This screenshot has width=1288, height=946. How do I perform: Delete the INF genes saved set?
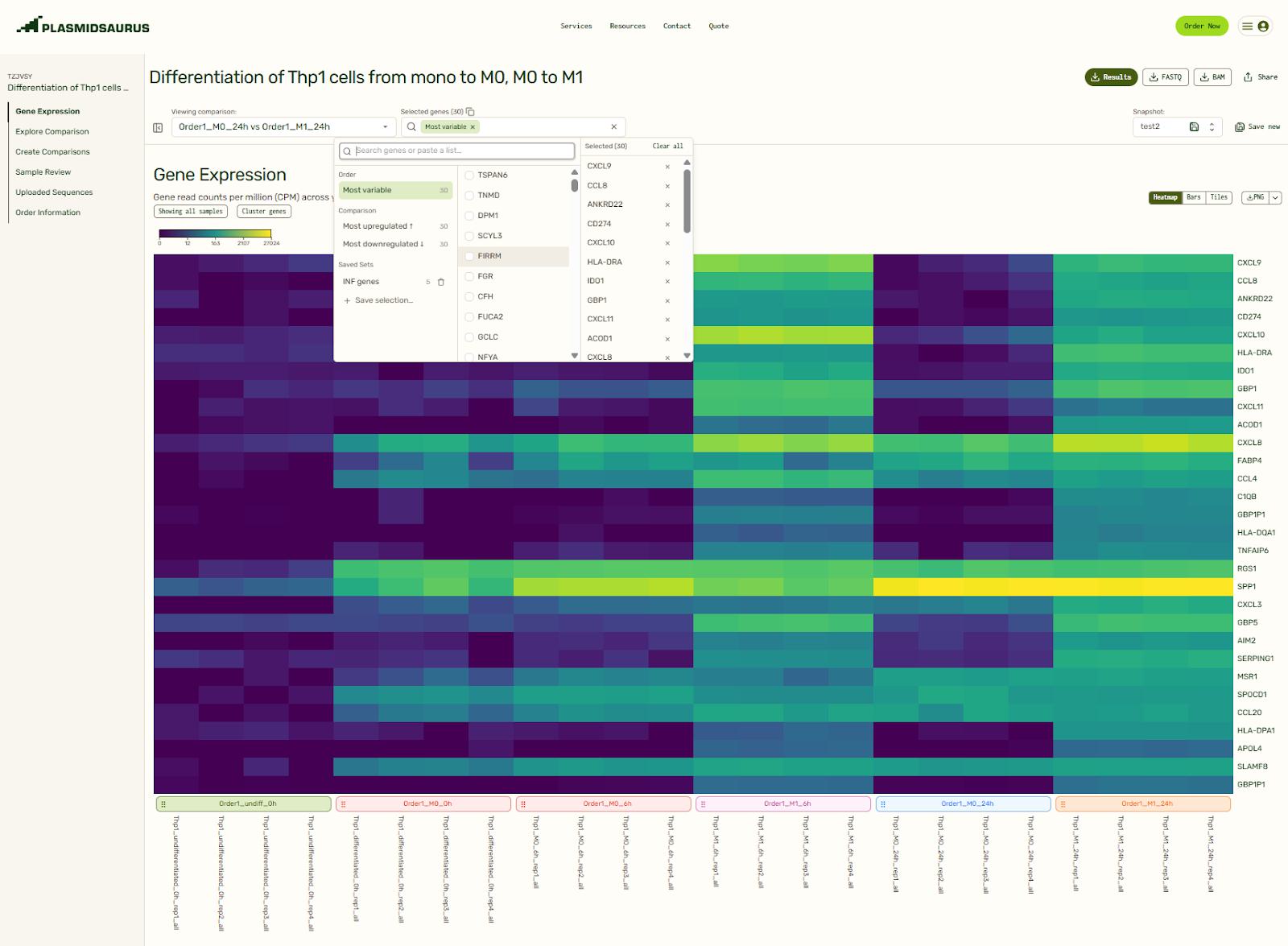coord(441,282)
